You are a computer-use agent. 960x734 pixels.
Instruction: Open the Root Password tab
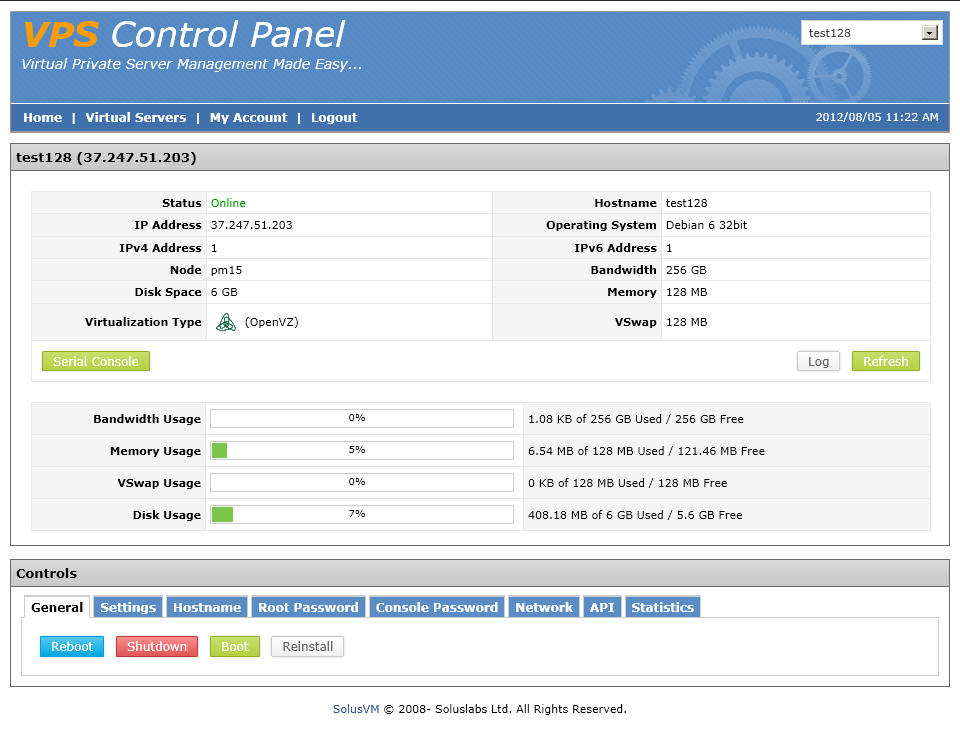(x=308, y=607)
